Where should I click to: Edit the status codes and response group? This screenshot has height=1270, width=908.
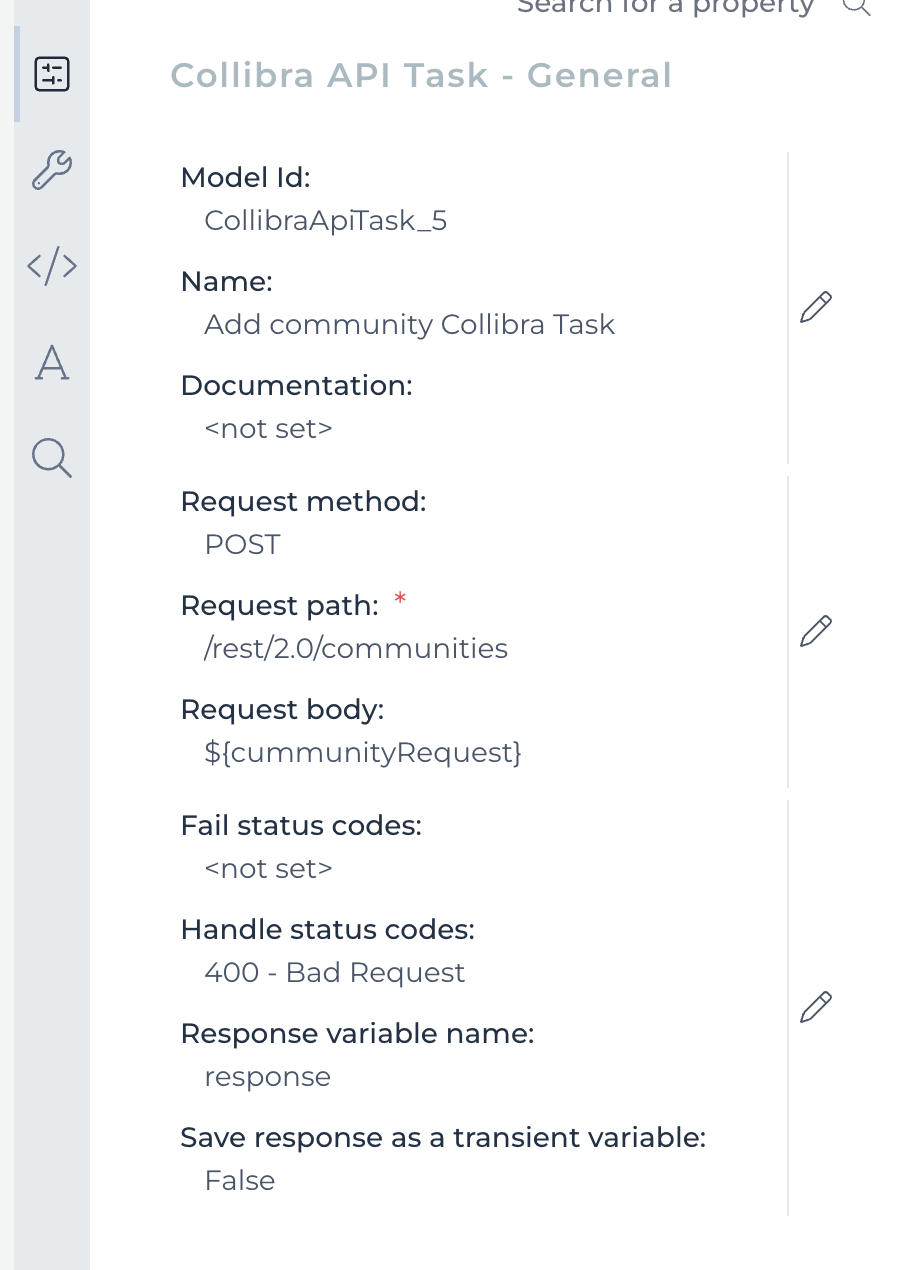tap(816, 1006)
